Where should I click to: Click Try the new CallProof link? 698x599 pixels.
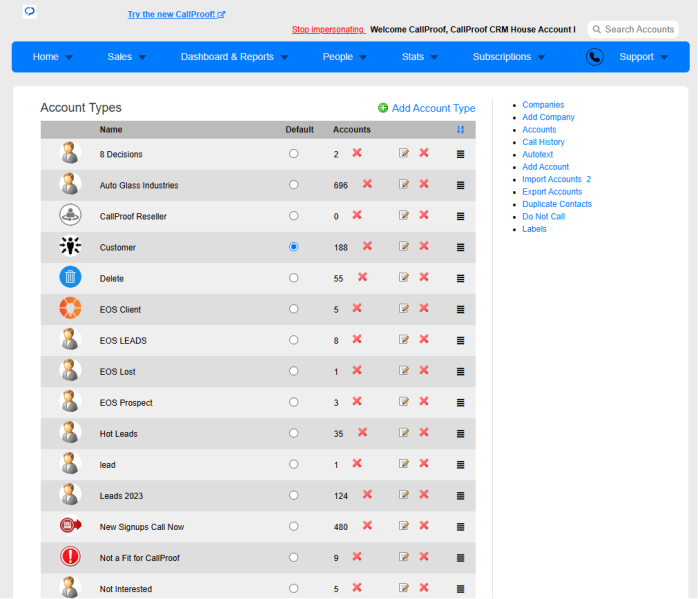pyautogui.click(x=176, y=14)
